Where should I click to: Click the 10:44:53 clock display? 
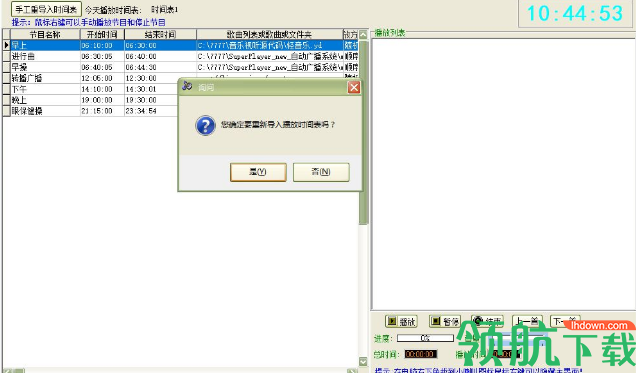[x=575, y=13]
